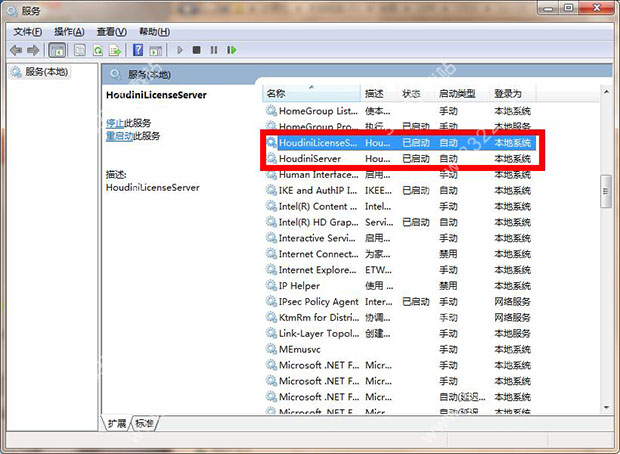This screenshot has height=454, width=620.
Task: Select the Intel(R) HD Grap... service
Action: point(400,222)
